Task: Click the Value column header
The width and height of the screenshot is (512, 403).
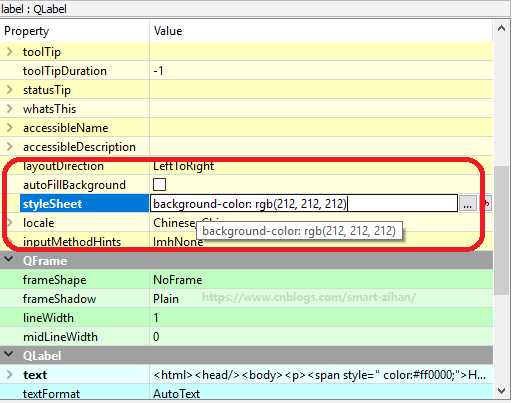Action: pyautogui.click(x=168, y=31)
